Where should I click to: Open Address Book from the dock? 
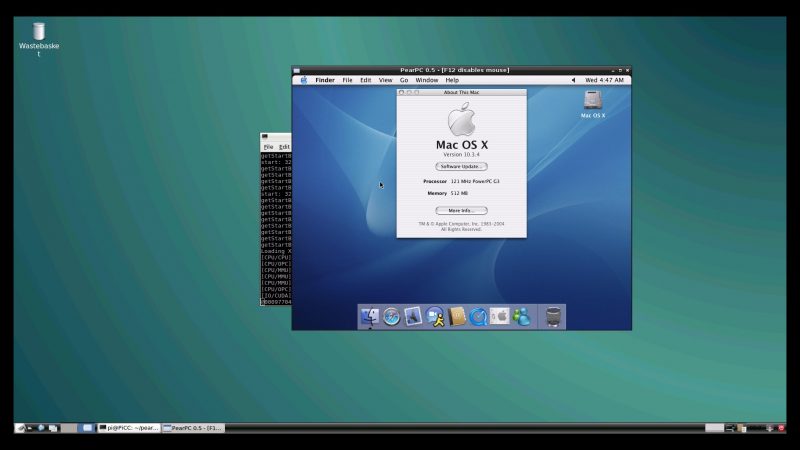457,317
